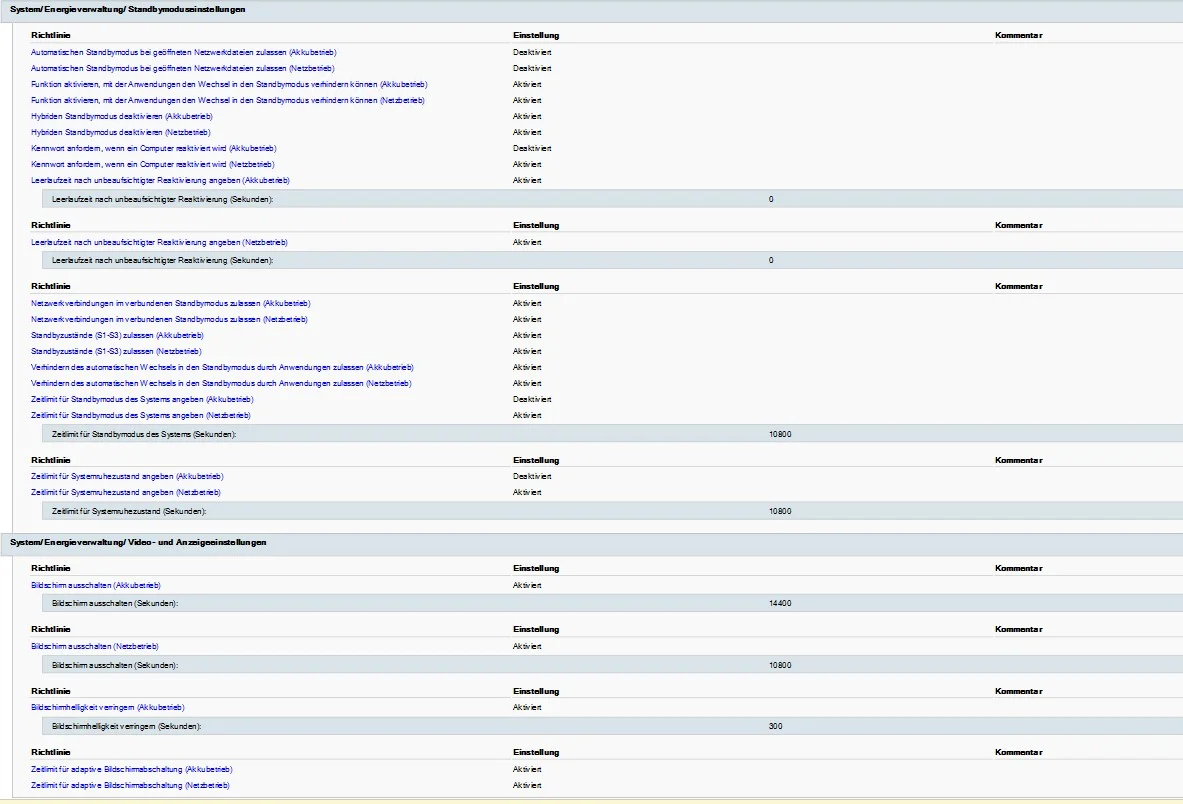
Task: Open 'Funktion aktivieren, mit der Anwendungen…' (Akkubetrieb) link
Action: point(229,84)
